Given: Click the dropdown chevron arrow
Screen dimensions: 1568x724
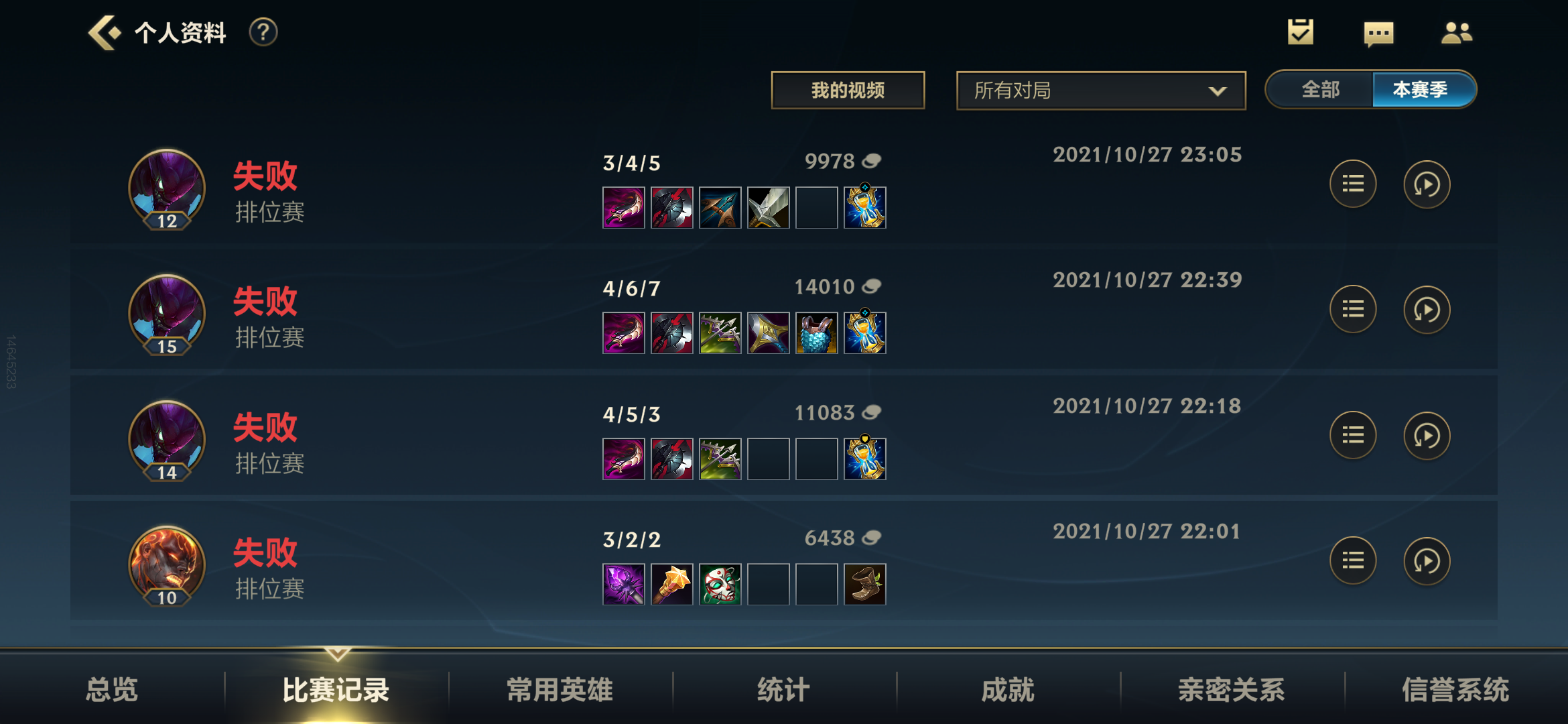Looking at the screenshot, I should pyautogui.click(x=1218, y=91).
